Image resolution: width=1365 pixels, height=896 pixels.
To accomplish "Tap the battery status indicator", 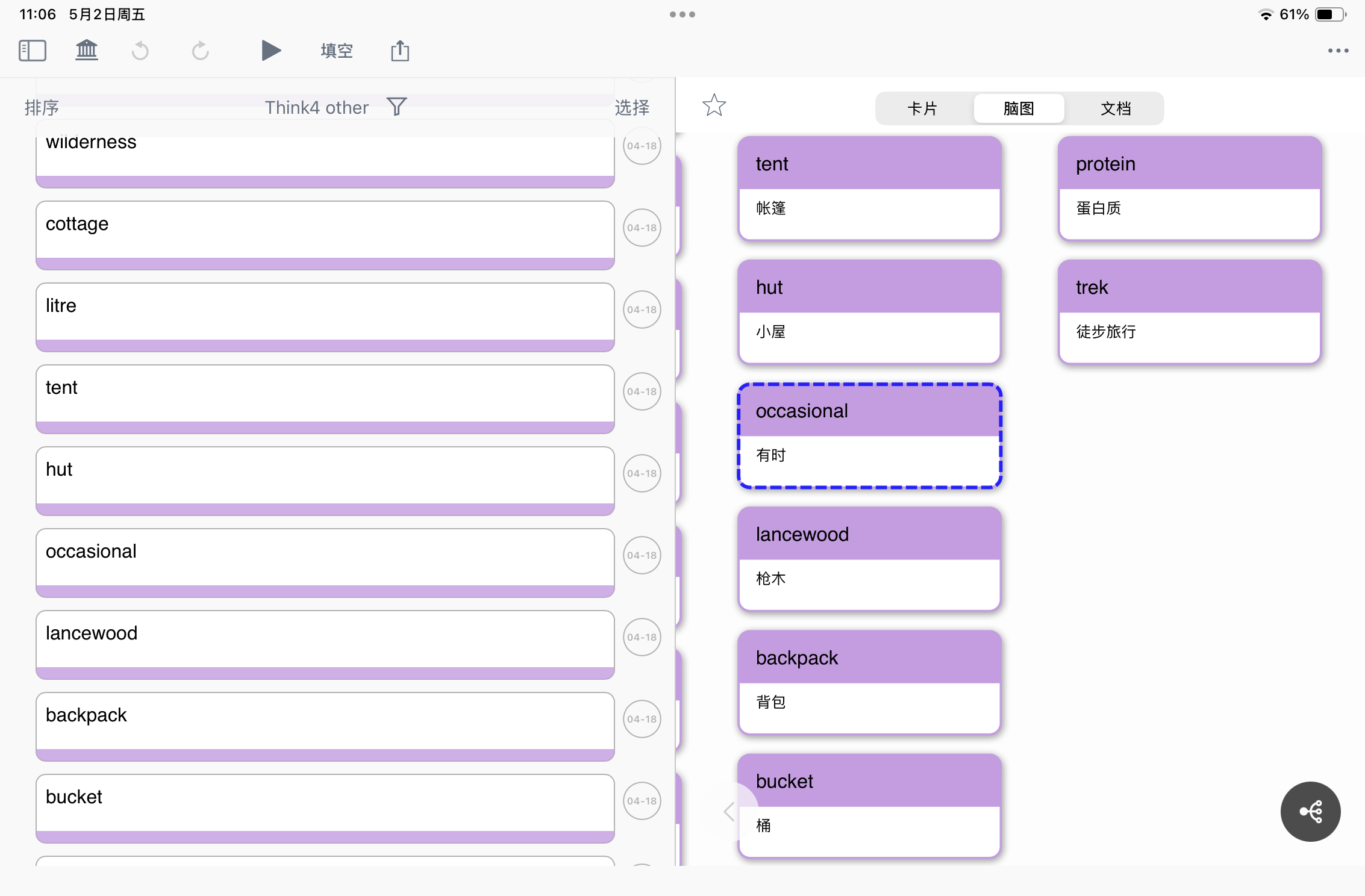I will pos(1331,14).
